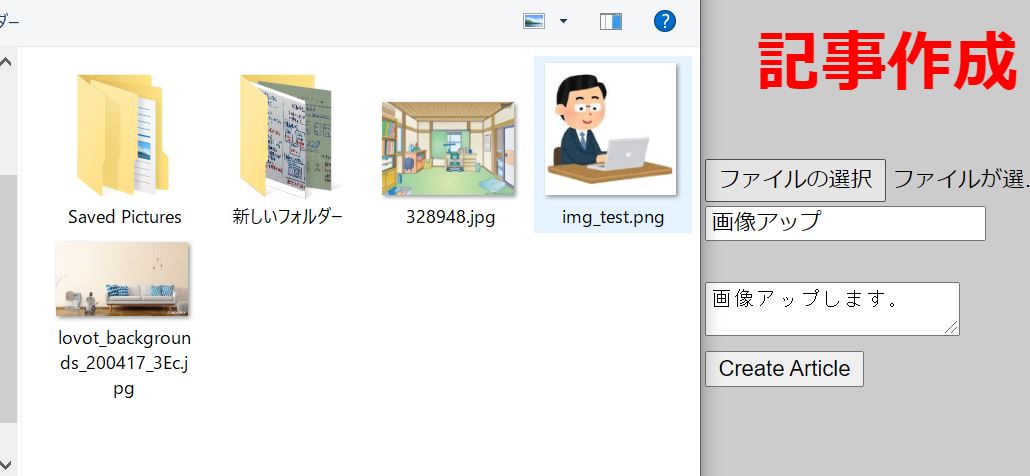Click the 新しいフォルダー label text

(x=288, y=217)
